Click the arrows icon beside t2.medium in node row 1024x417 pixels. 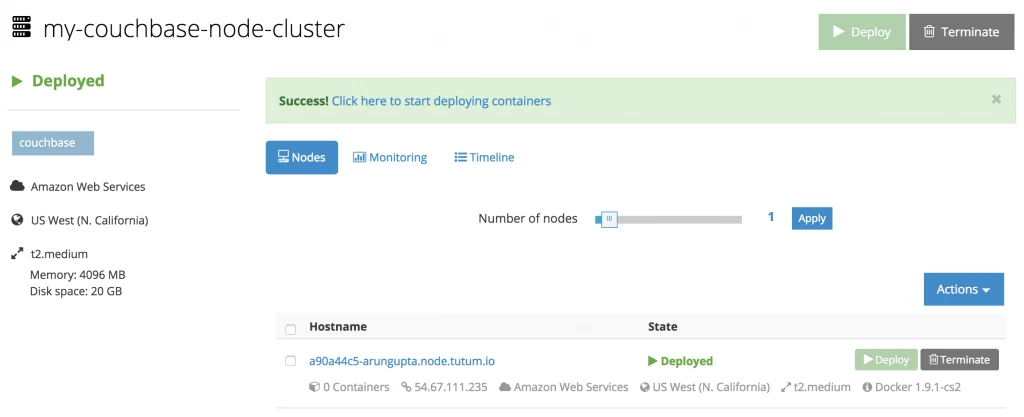coord(786,387)
